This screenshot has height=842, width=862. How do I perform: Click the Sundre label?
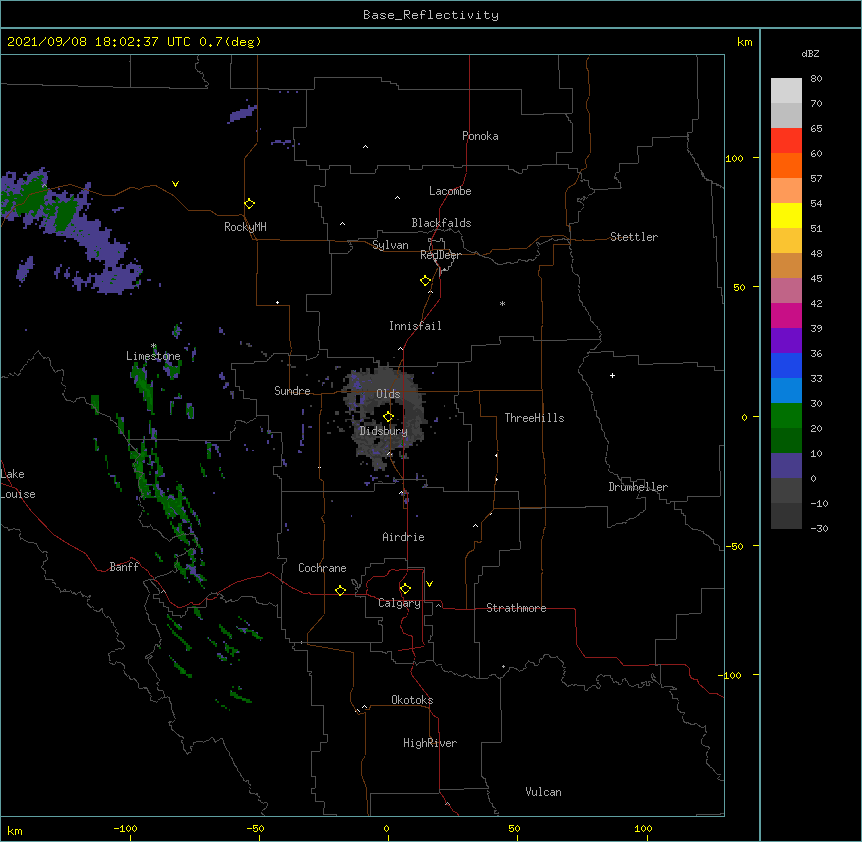tap(292, 391)
